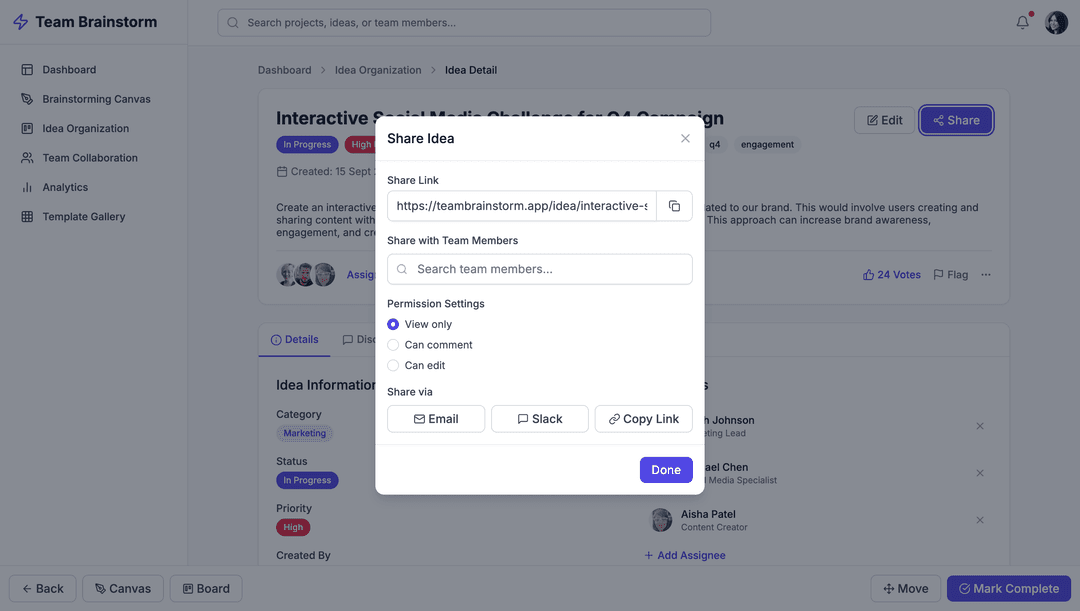Choose the Can edit permission
This screenshot has width=1080, height=611.
[x=393, y=366]
